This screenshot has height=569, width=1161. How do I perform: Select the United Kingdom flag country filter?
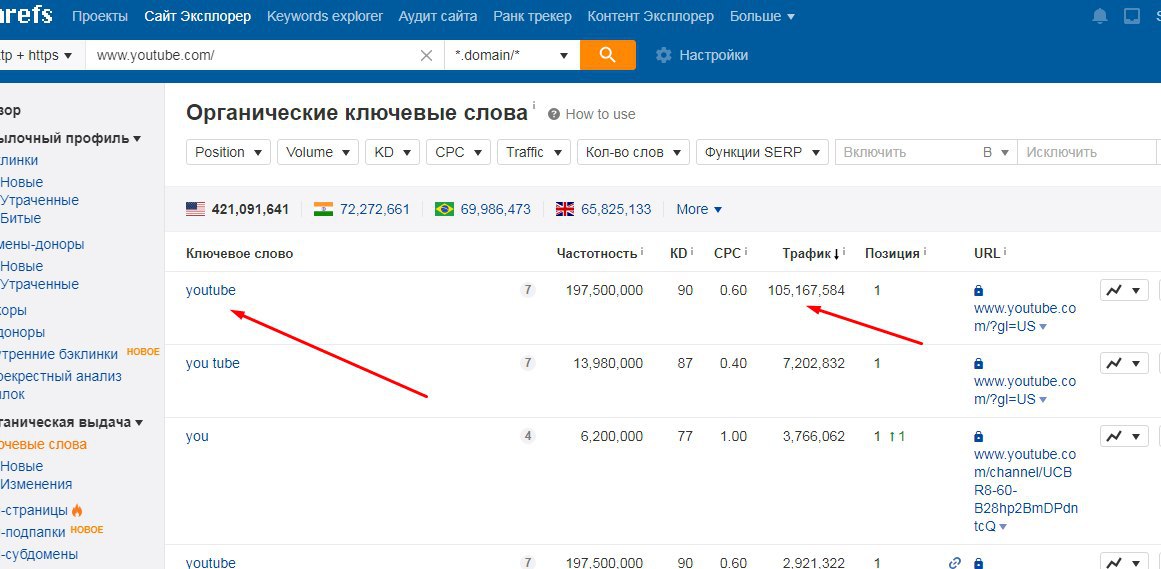565,209
